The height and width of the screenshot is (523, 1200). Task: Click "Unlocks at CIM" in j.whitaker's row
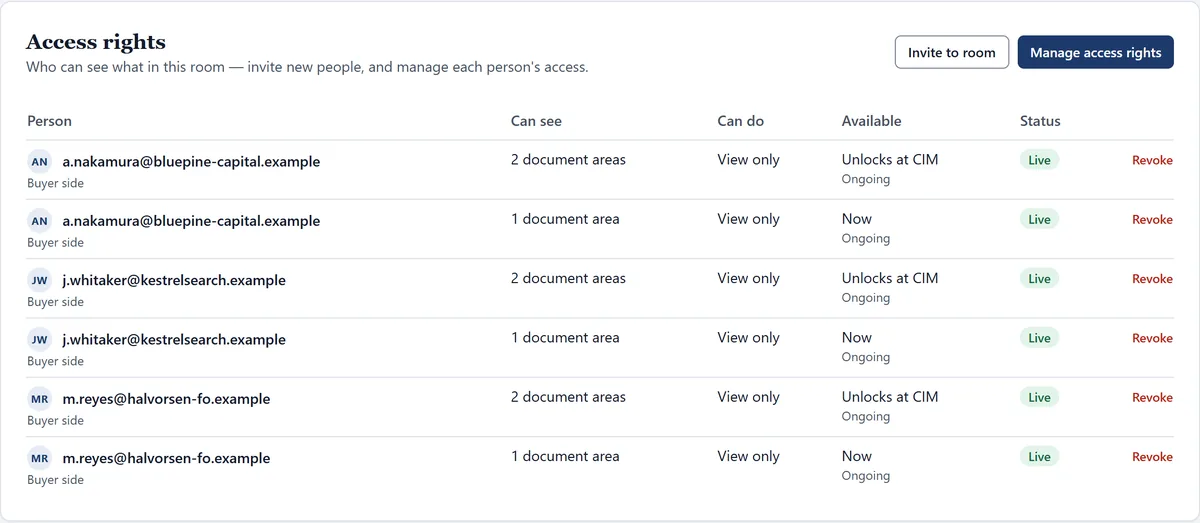[x=890, y=278]
